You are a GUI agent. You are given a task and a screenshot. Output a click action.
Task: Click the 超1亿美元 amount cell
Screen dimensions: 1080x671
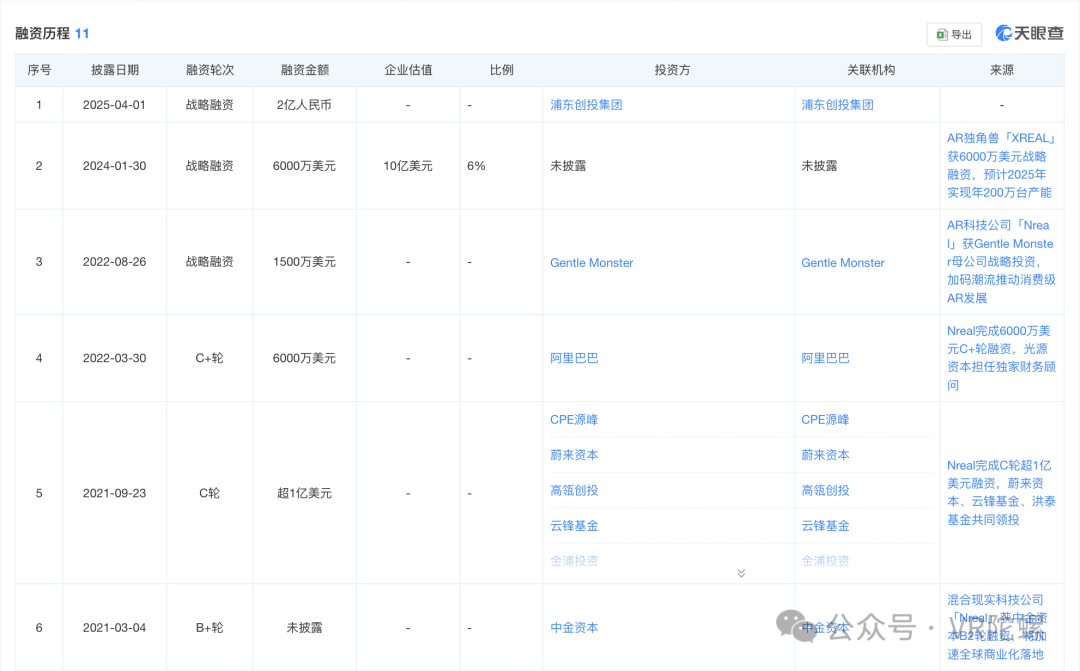coord(304,493)
